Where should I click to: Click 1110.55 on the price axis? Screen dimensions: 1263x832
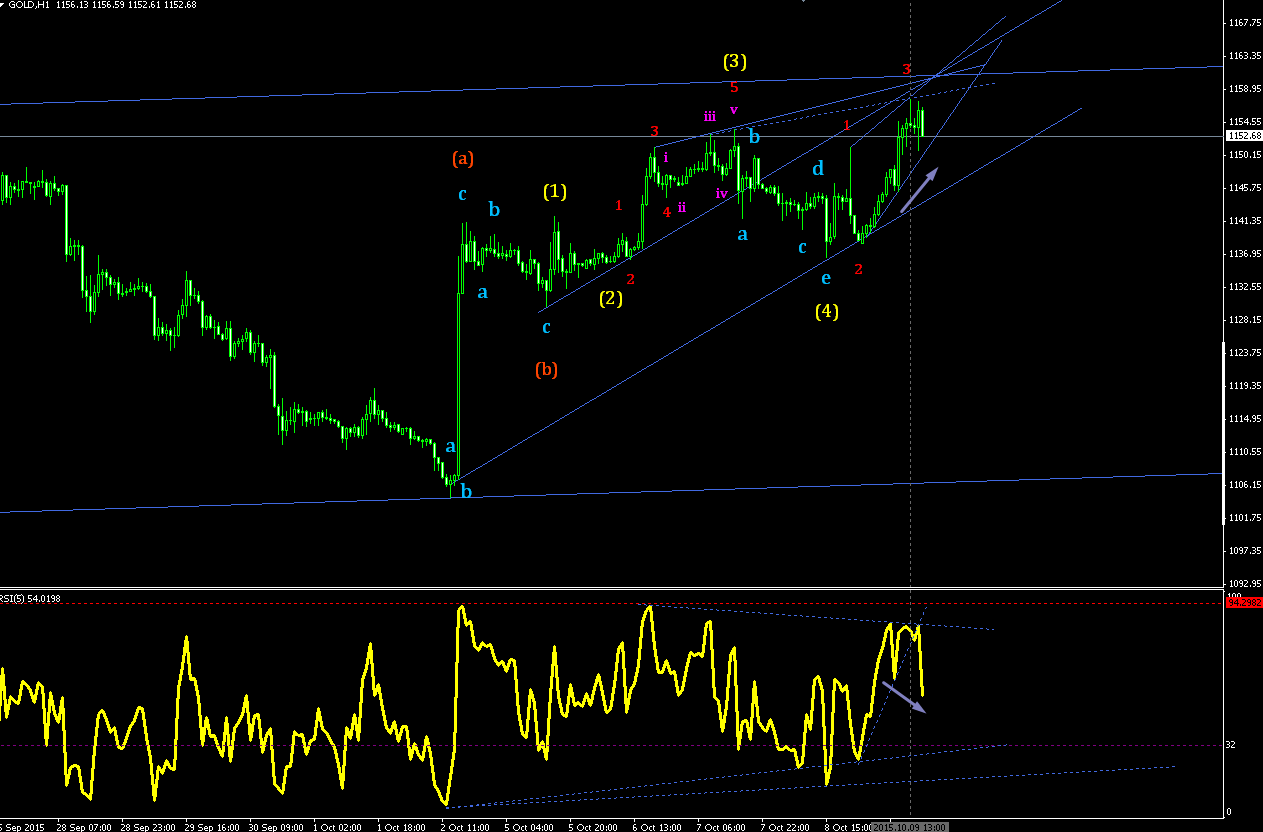click(1246, 451)
